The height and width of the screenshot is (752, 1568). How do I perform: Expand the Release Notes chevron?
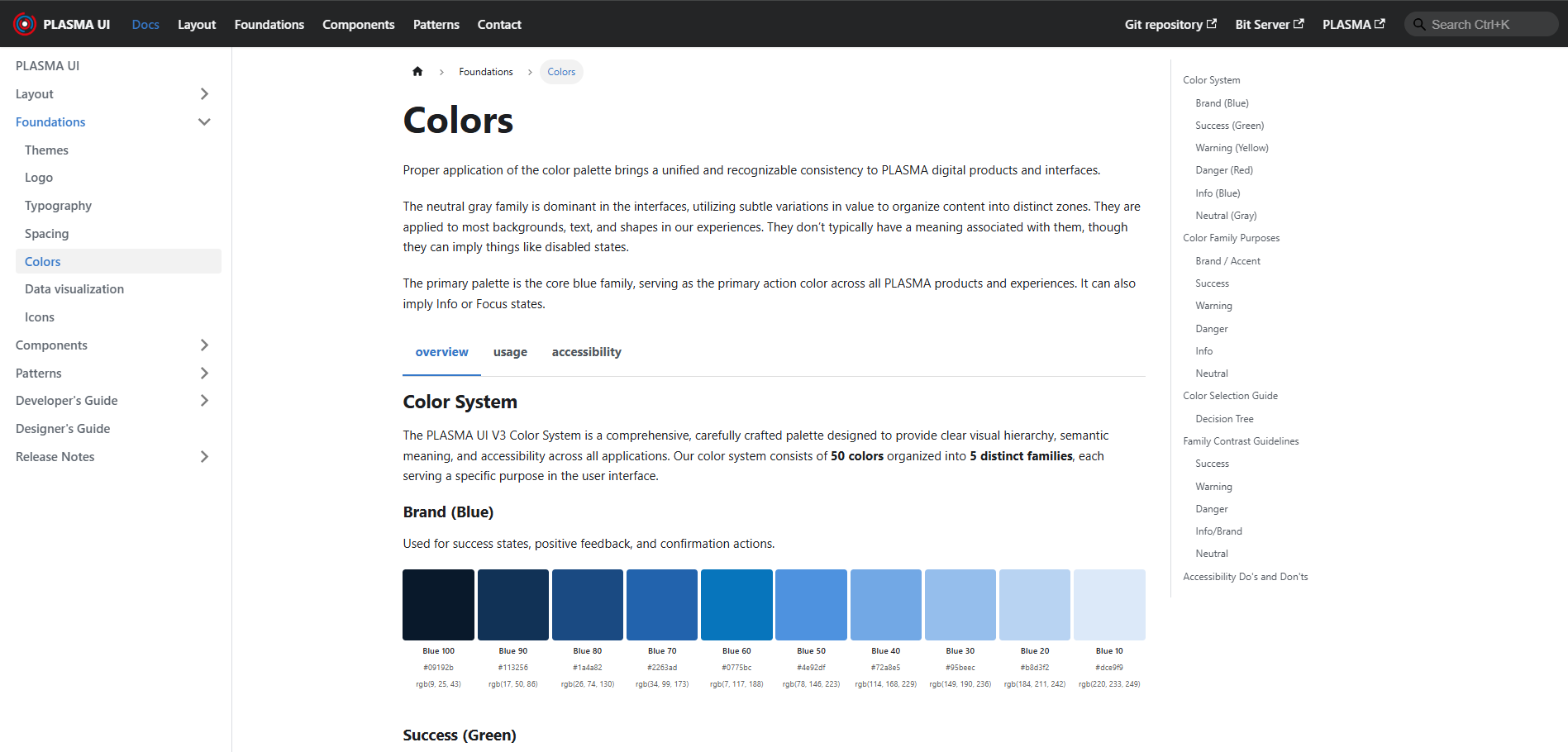pos(204,457)
